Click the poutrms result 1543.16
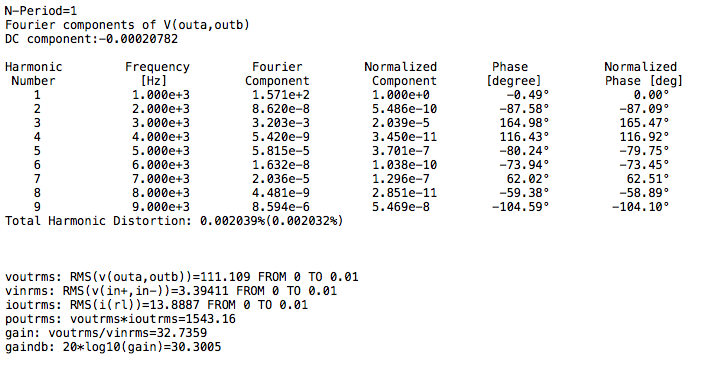This screenshot has height=377, width=712. click(210, 319)
